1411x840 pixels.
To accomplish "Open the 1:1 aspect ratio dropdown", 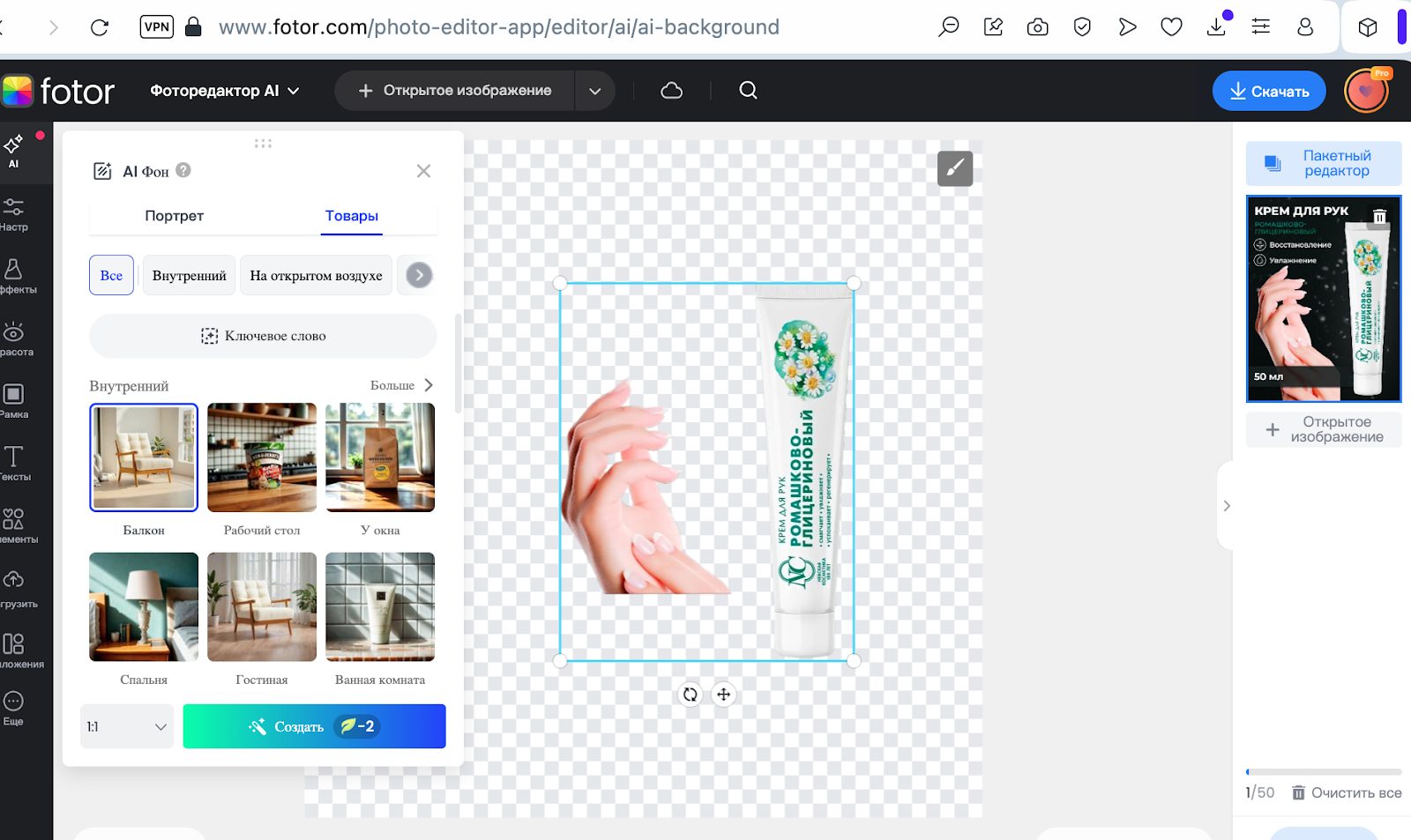I will tap(127, 726).
